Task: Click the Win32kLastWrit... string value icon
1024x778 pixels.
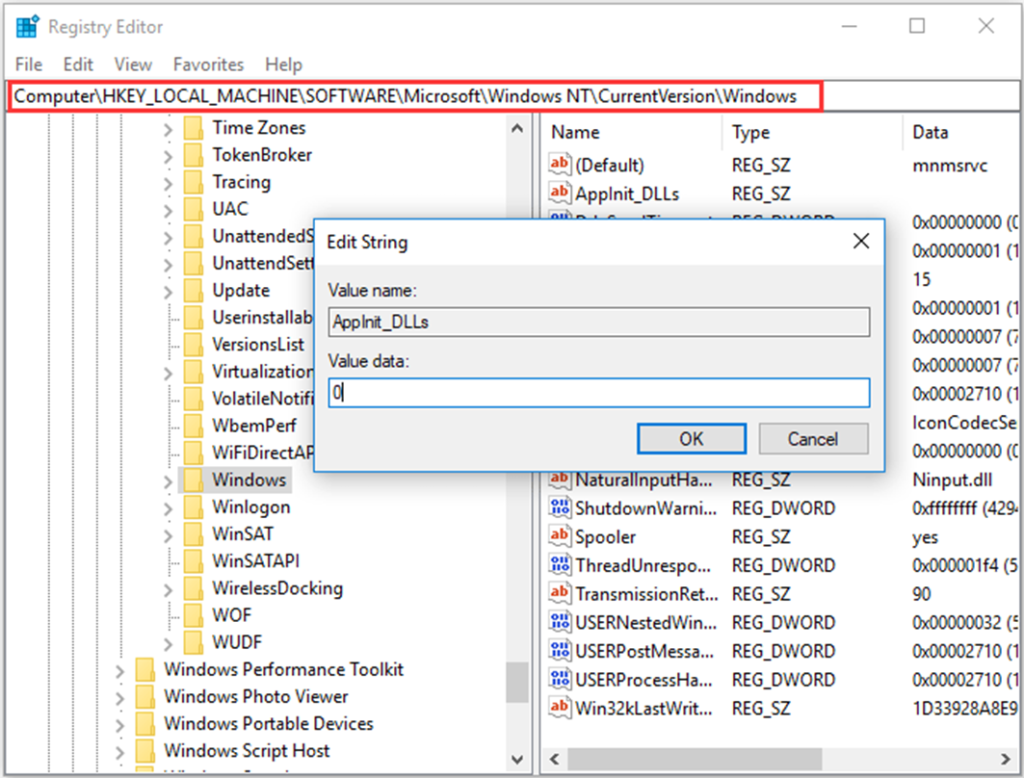Action: (560, 707)
